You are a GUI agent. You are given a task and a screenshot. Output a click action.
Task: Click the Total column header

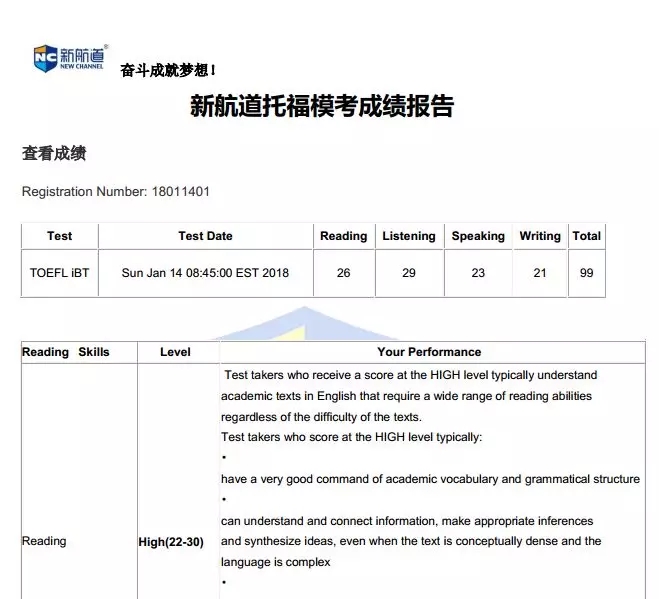pyautogui.click(x=586, y=236)
